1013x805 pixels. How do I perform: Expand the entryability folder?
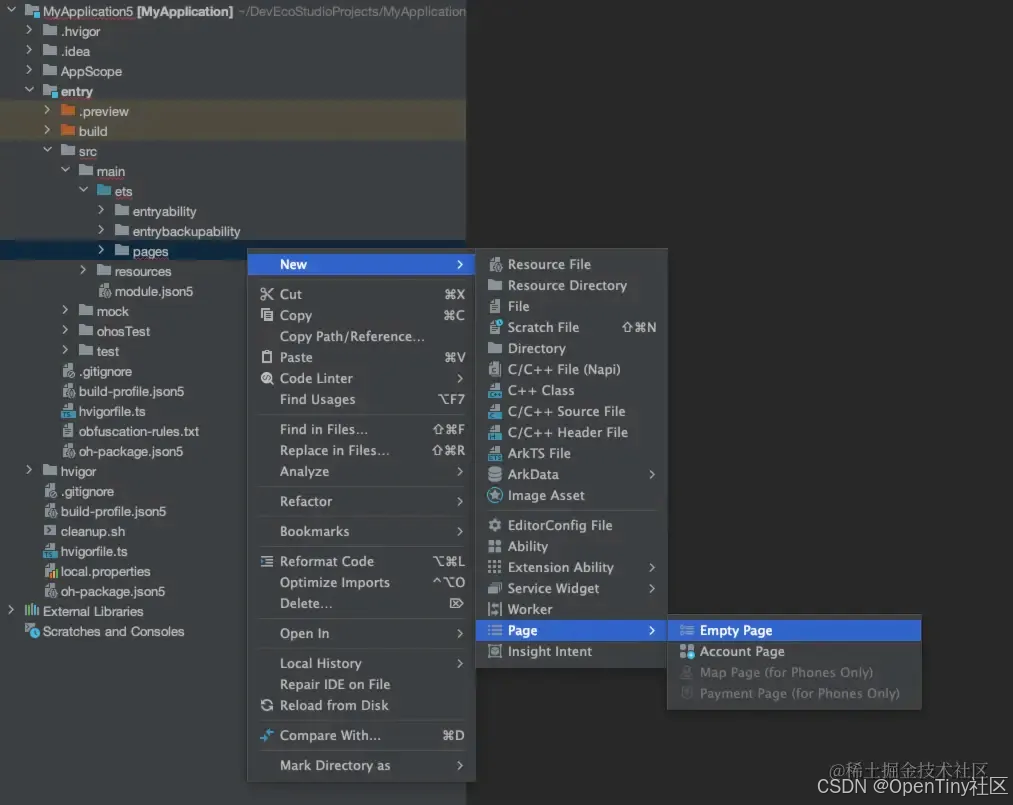(x=101, y=210)
